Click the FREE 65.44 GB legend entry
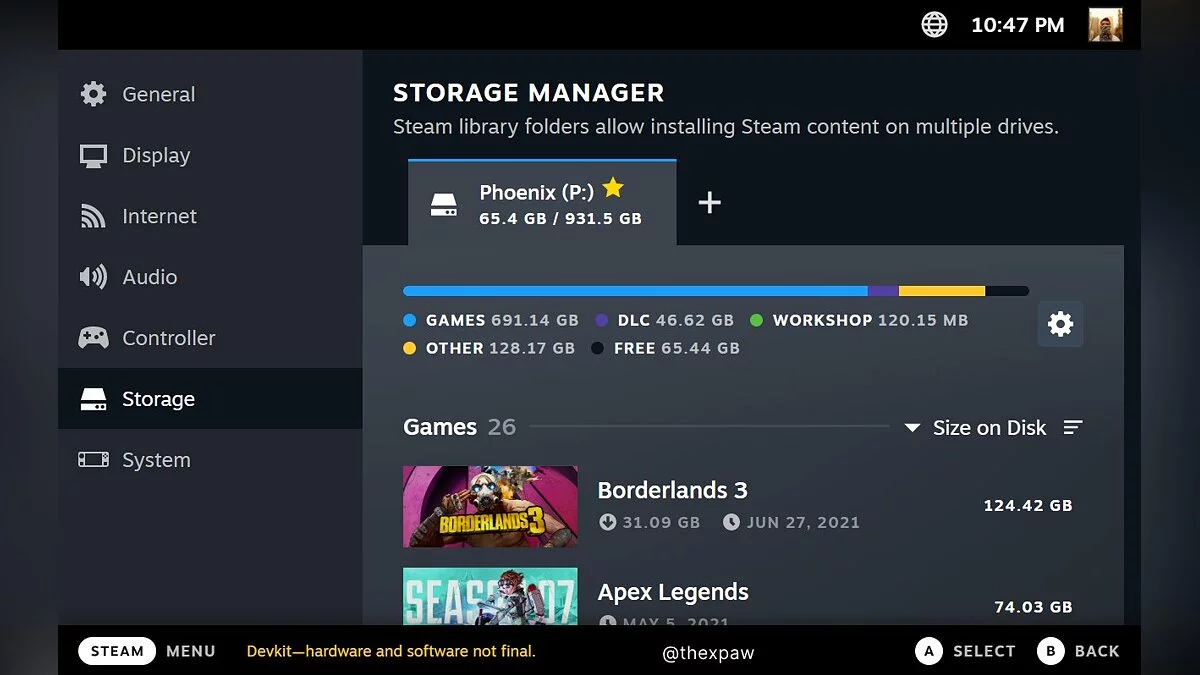Viewport: 1200px width, 675px height. pos(665,349)
